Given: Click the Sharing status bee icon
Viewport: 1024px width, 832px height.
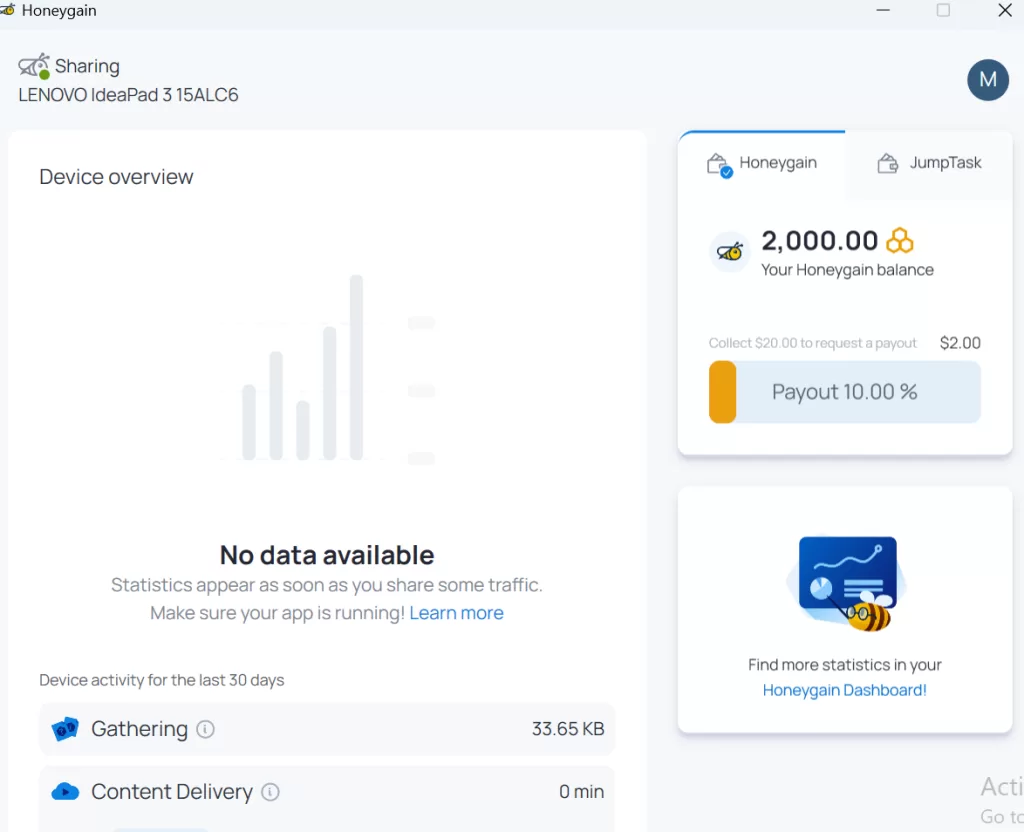Looking at the screenshot, I should (34, 66).
